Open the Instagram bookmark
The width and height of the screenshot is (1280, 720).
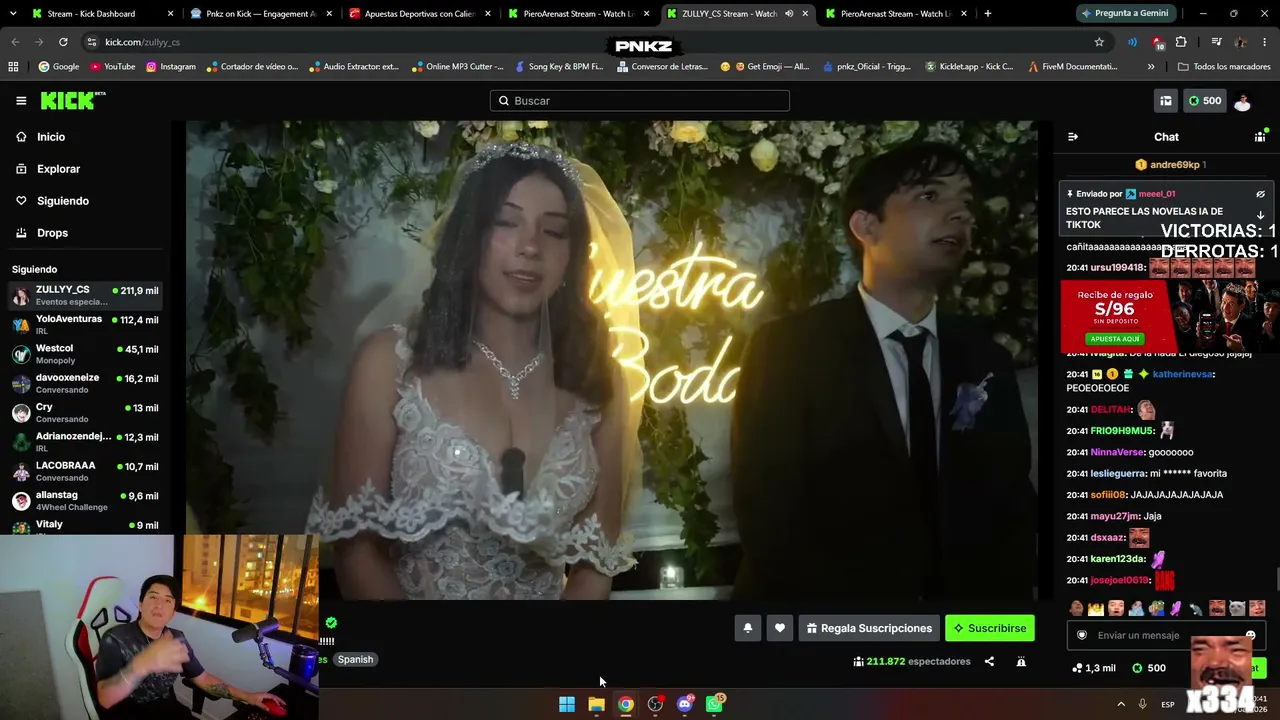click(171, 67)
